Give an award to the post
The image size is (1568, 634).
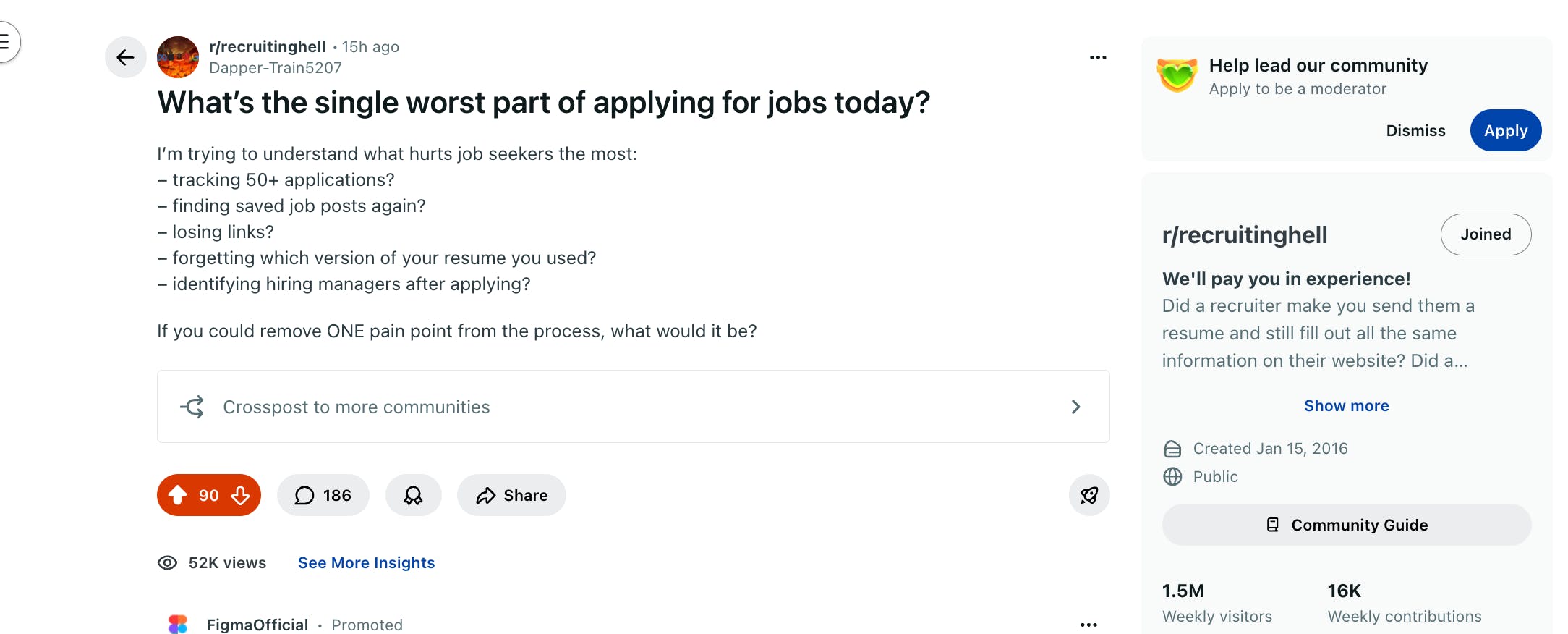413,495
